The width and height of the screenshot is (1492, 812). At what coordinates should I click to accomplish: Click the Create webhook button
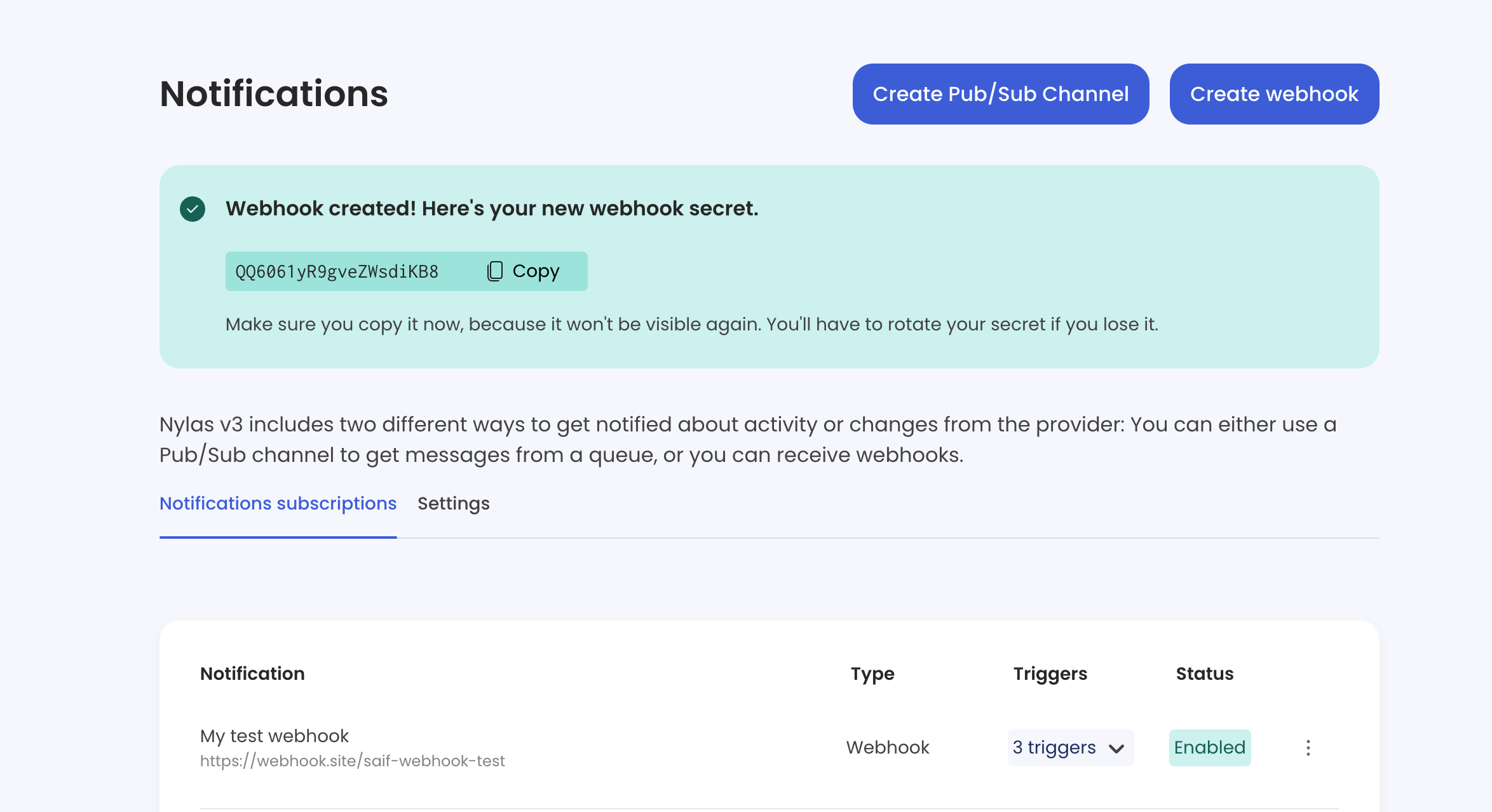coord(1273,93)
